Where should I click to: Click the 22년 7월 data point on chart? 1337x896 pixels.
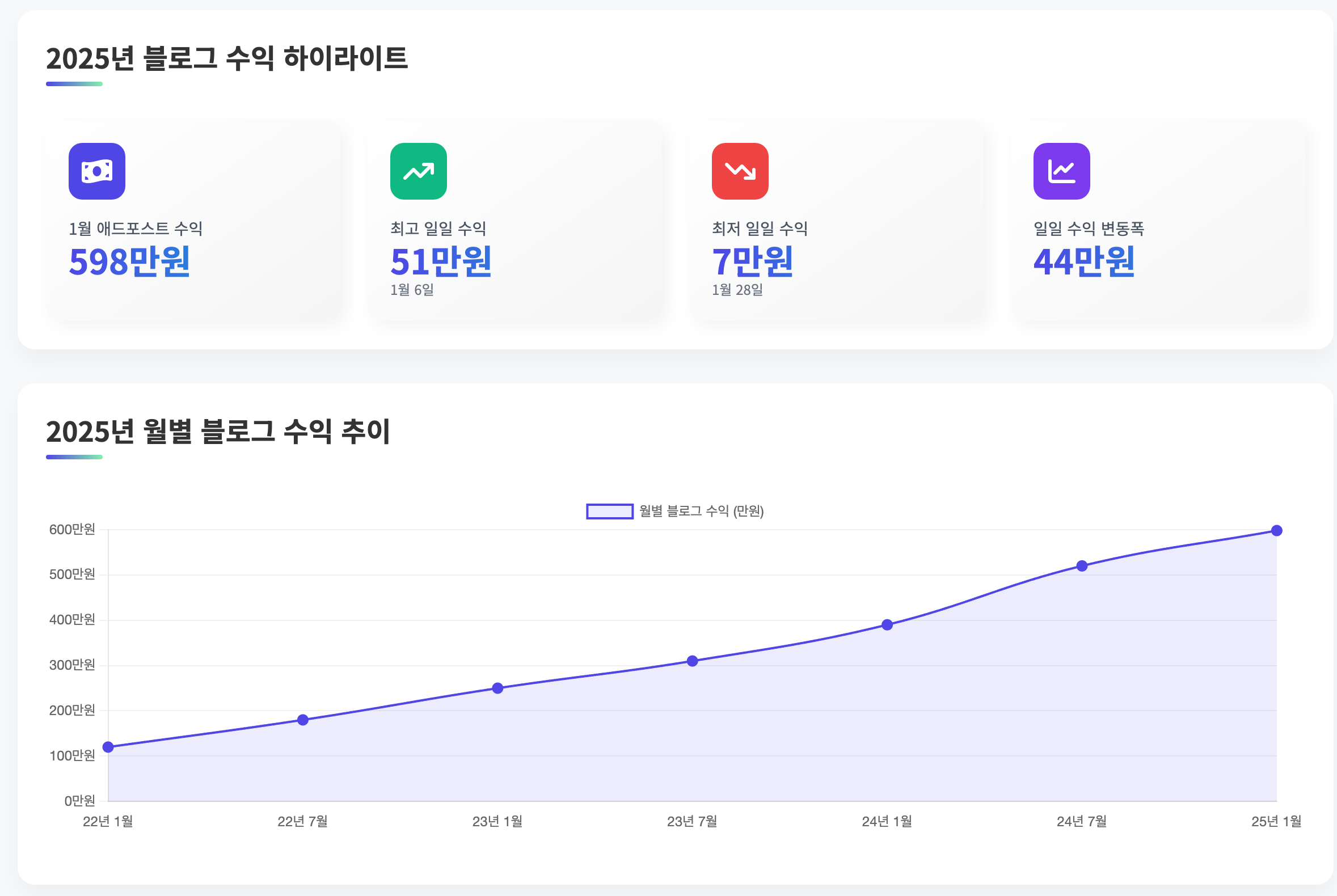(303, 720)
